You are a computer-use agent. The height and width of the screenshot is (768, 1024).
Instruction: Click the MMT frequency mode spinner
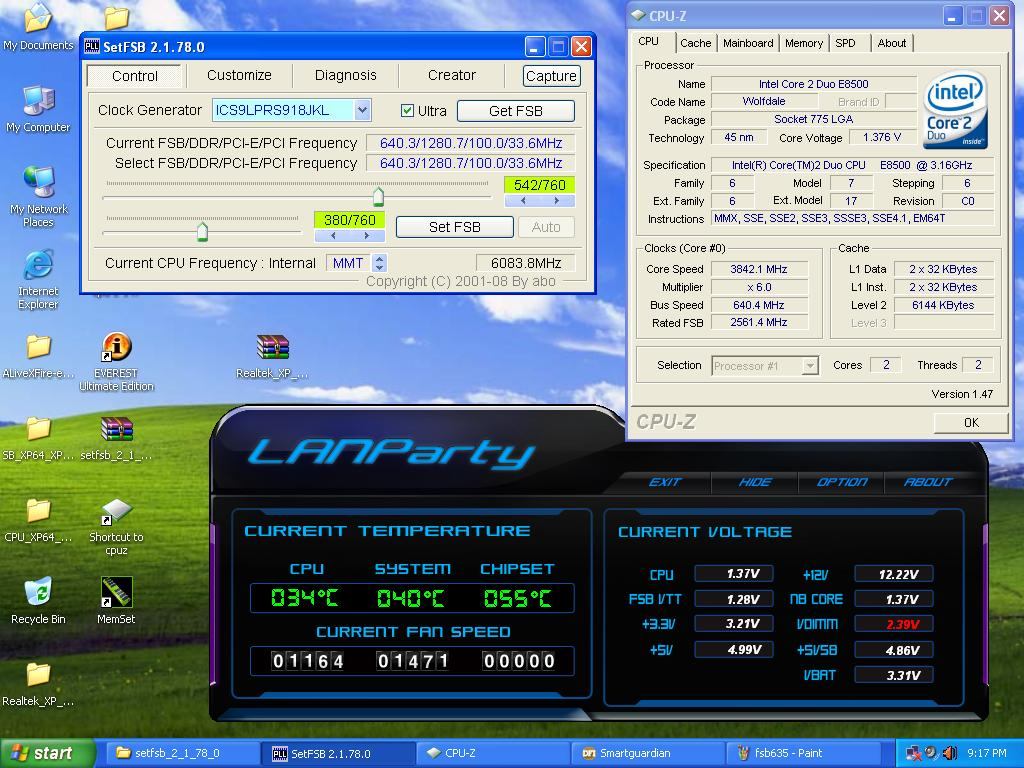coord(379,263)
